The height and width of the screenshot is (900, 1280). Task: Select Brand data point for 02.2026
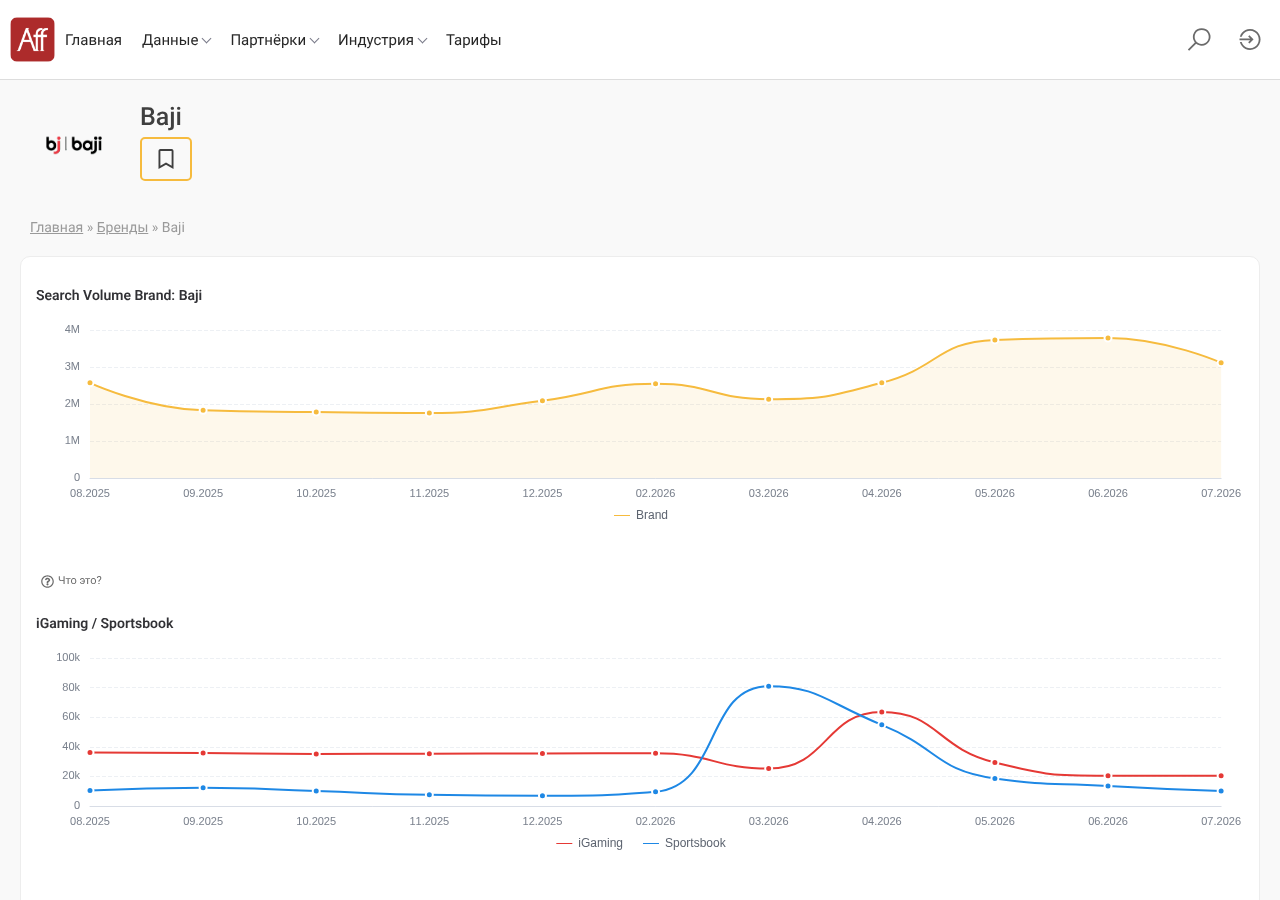pos(656,384)
